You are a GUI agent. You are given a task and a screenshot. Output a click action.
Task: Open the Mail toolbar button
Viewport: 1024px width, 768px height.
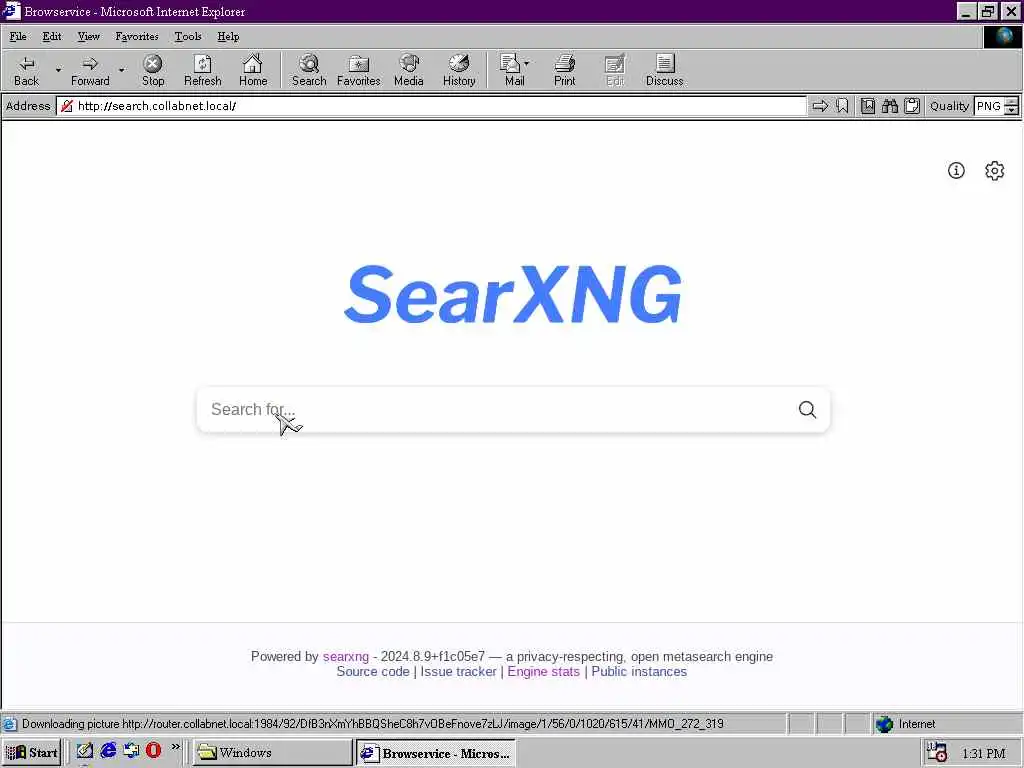pyautogui.click(x=511, y=71)
